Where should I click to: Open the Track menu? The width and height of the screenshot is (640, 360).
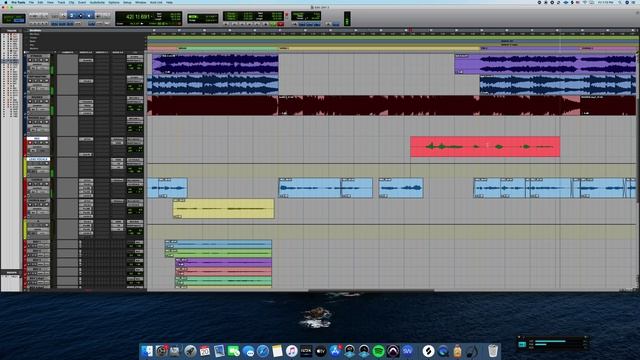coord(61,2)
